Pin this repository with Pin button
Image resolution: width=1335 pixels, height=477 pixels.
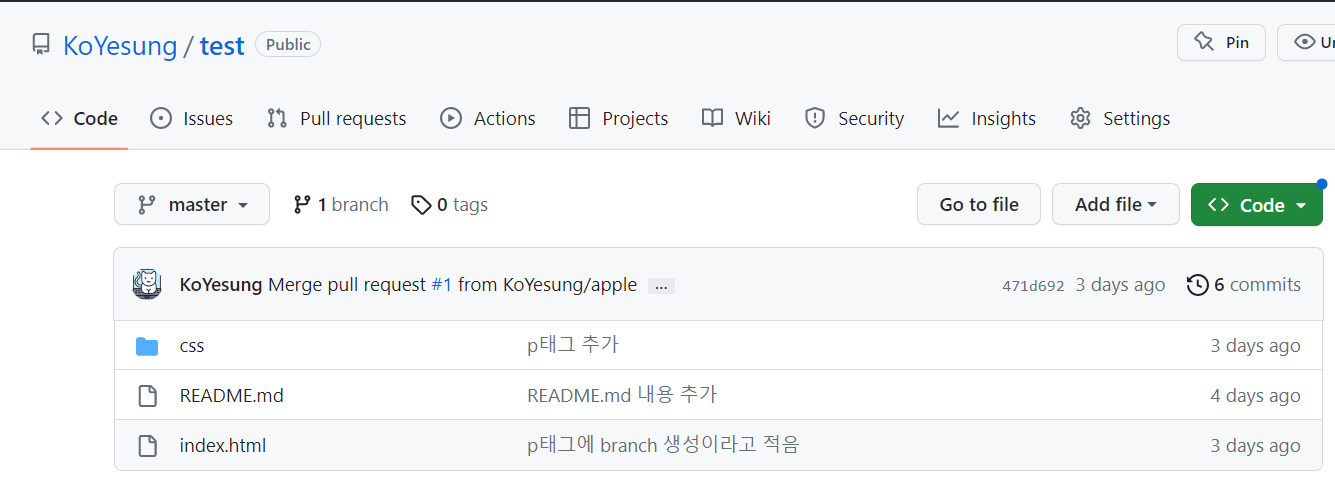coord(1221,43)
